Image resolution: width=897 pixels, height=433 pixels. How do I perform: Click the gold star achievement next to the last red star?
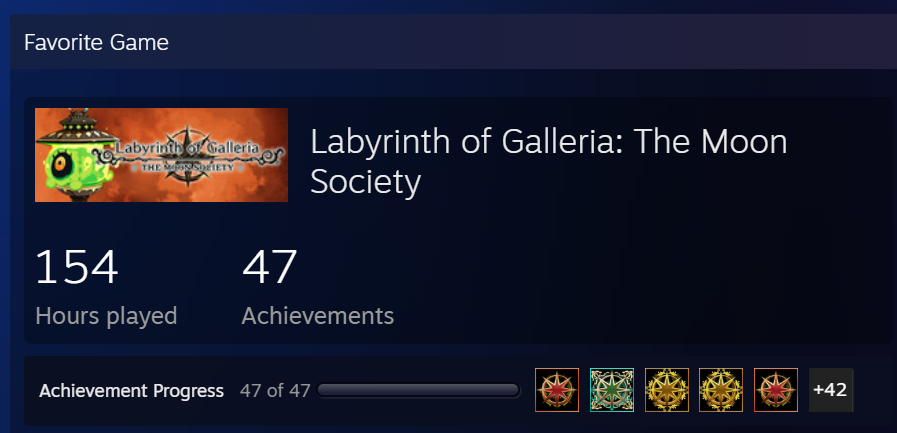(x=721, y=390)
